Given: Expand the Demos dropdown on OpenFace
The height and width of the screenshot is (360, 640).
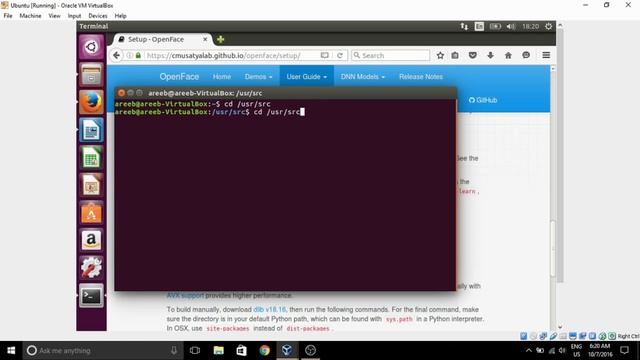Looking at the screenshot, I should [258, 77].
